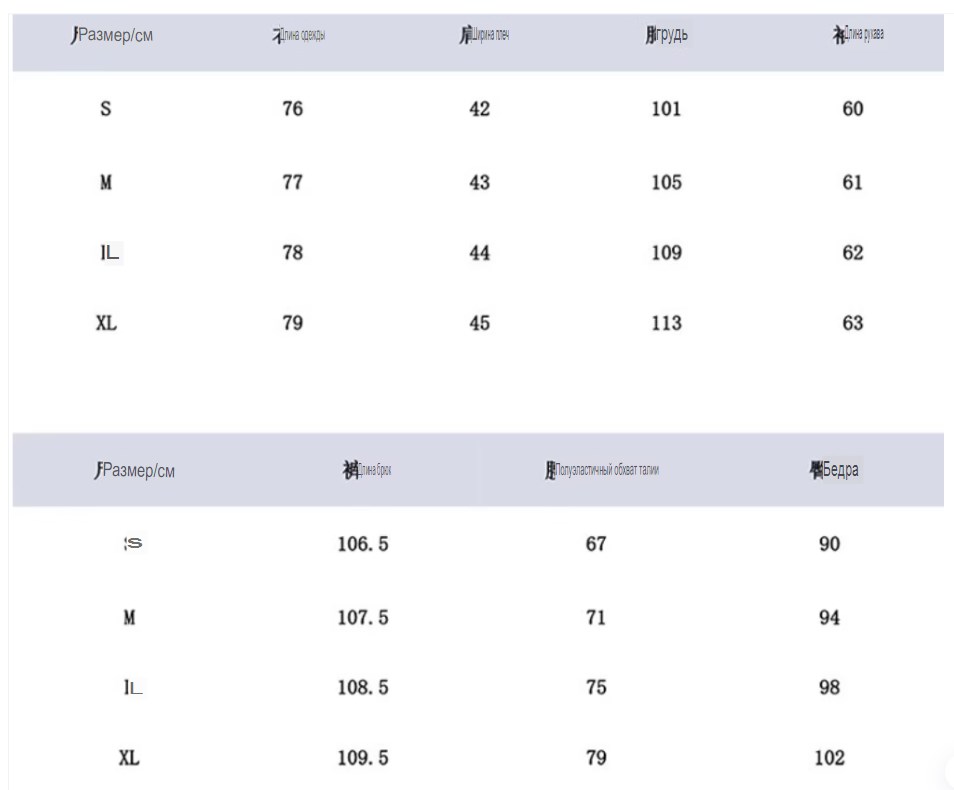Select size XL in the top table
954x790 pixels.
(106, 323)
